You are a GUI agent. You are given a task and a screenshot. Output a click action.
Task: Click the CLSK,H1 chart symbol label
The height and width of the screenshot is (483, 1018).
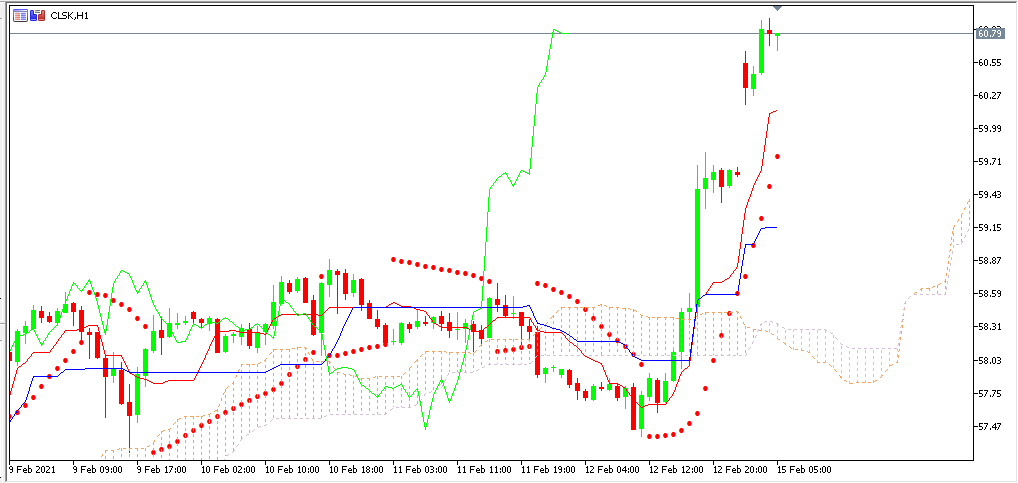tap(69, 15)
